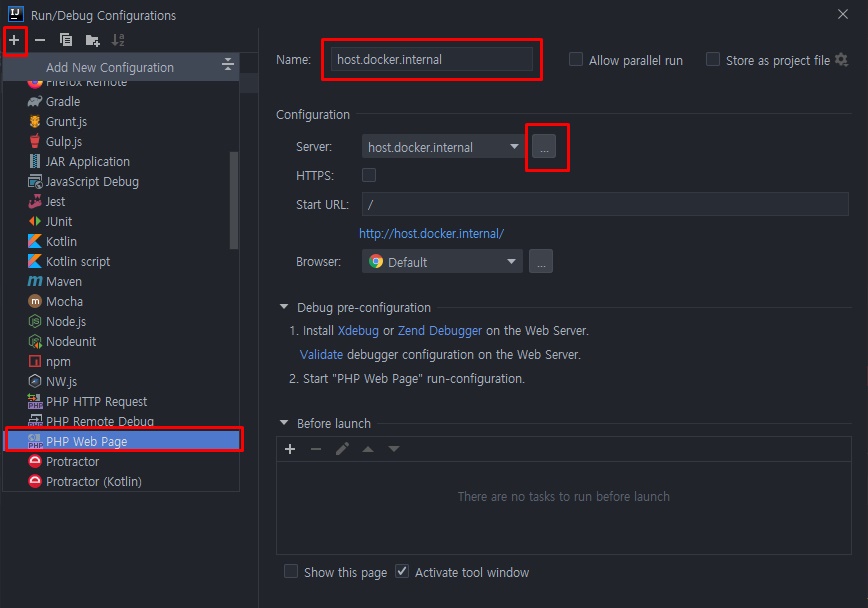Click collapse icon beside Add New Configuration
This screenshot has height=608, width=868.
(228, 64)
